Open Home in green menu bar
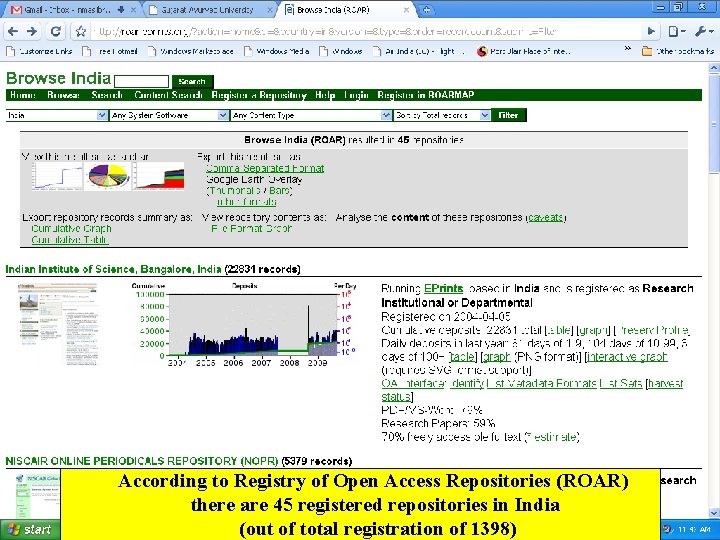The height and width of the screenshot is (540, 720). point(22,95)
